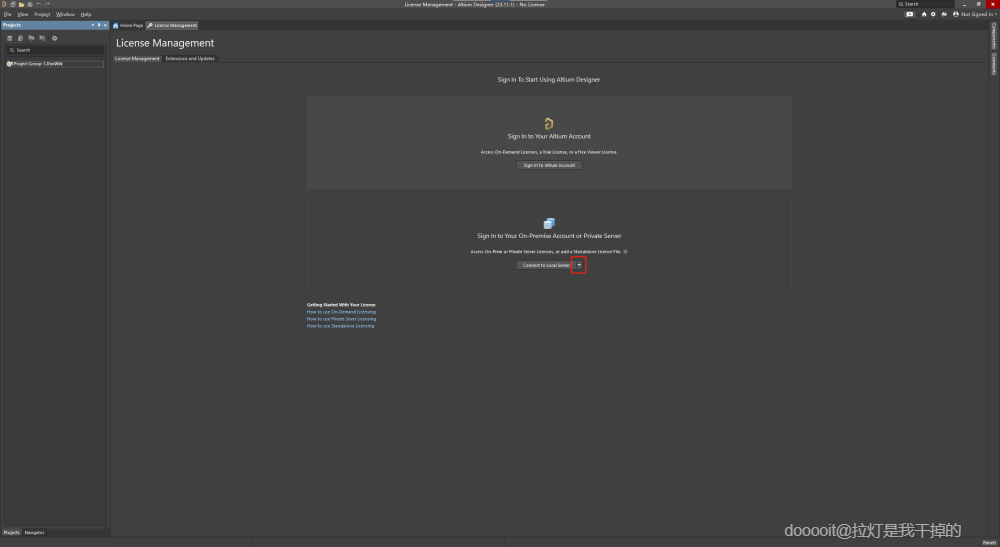The height and width of the screenshot is (547, 1000).
Task: Click the Projects panel save icon
Action: [10, 38]
